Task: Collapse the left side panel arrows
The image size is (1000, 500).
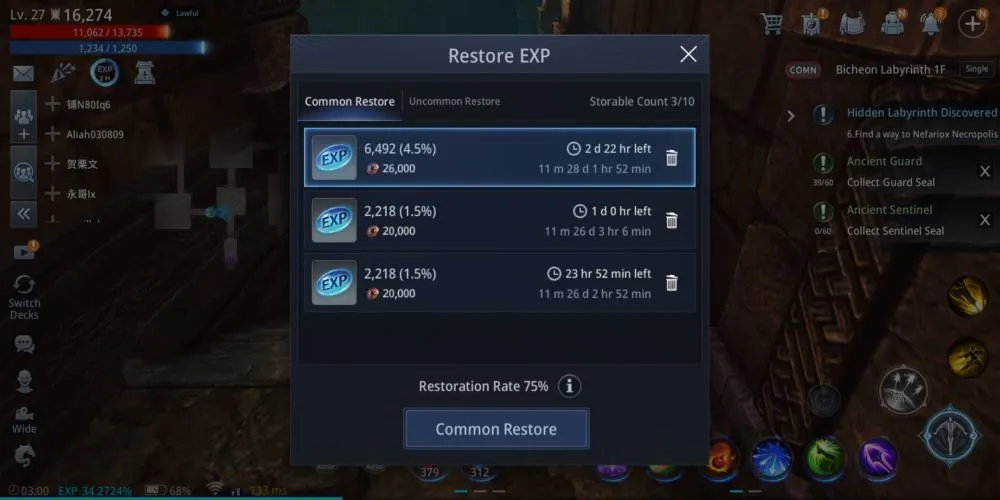Action: [x=24, y=214]
